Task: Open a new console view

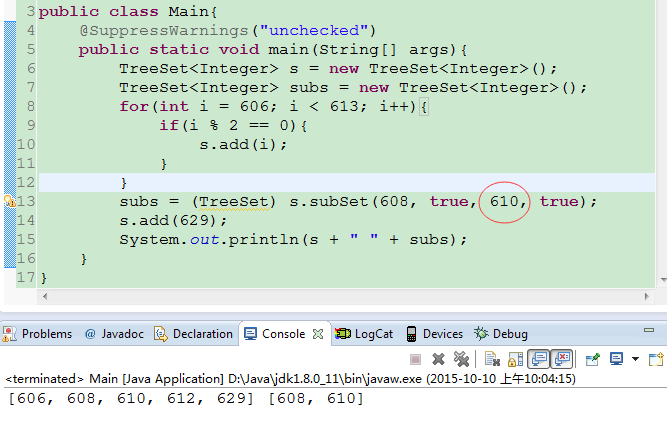Action: [656, 359]
